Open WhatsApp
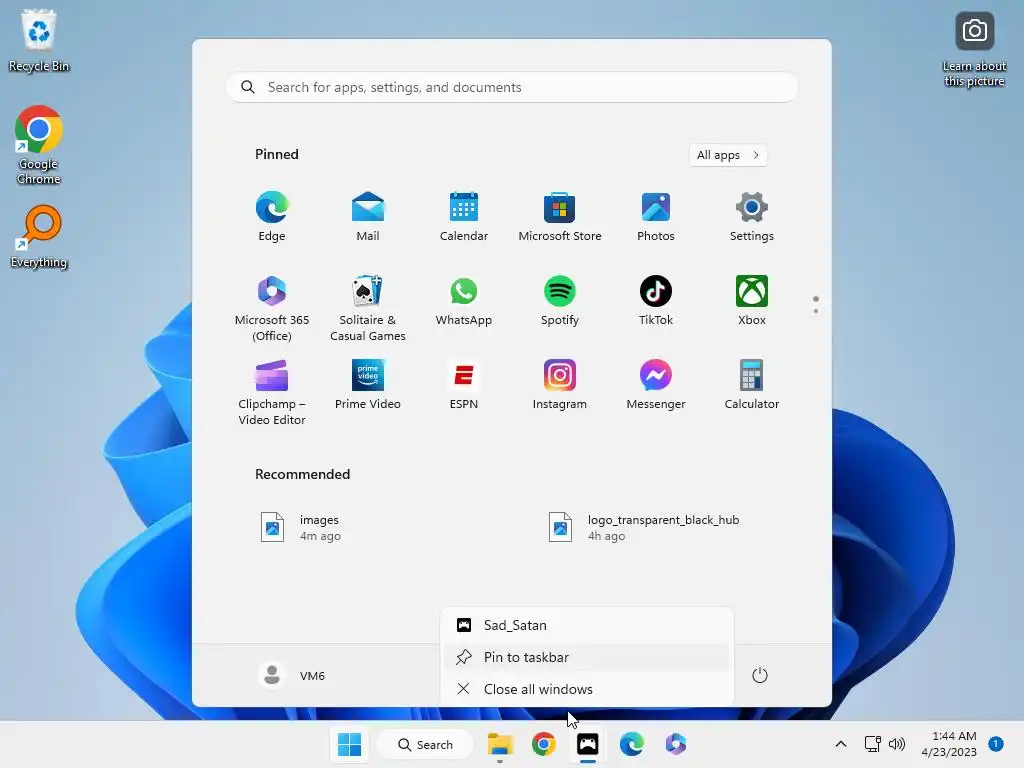 tap(464, 301)
